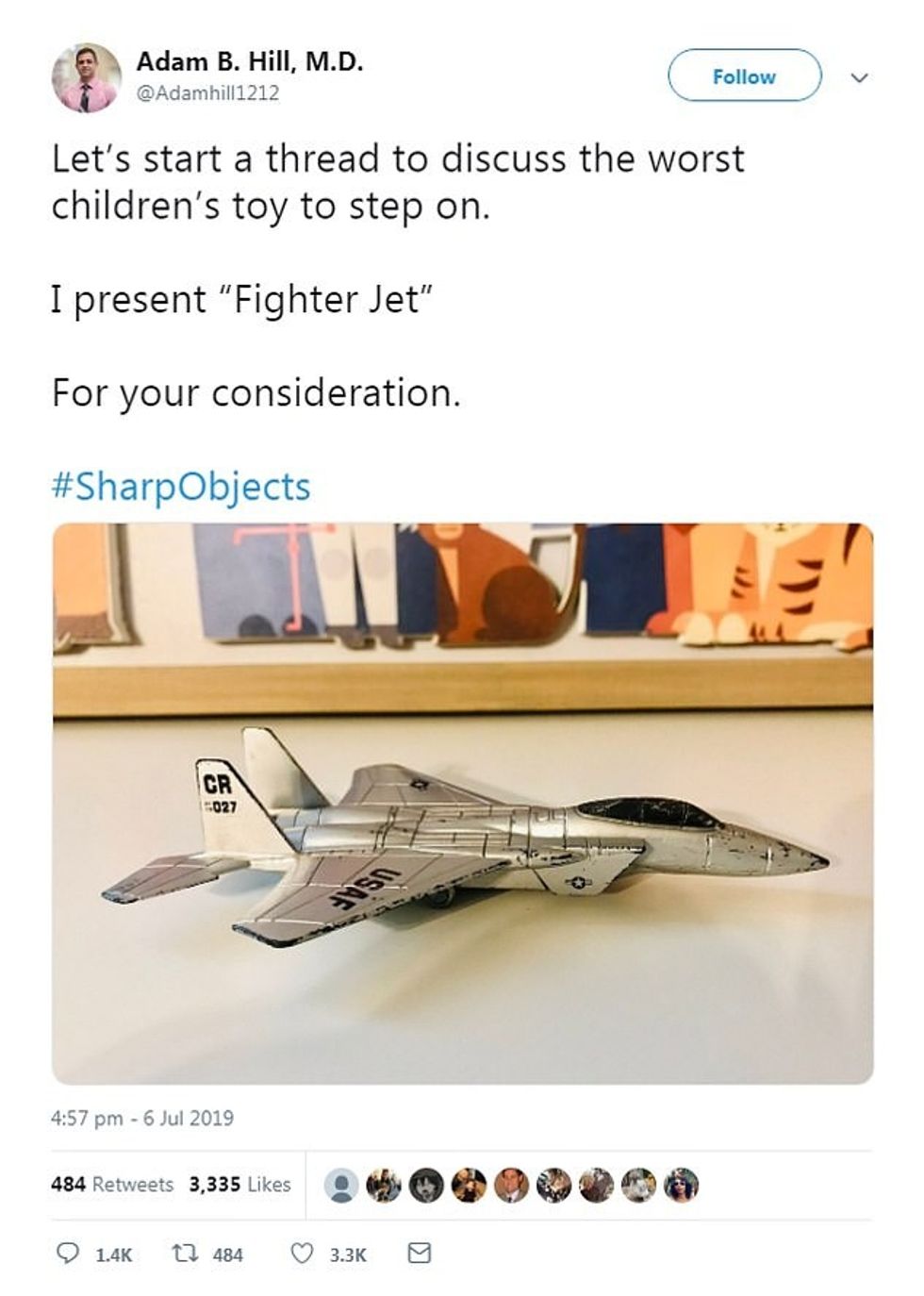The height and width of the screenshot is (1296, 924).
Task: Open the middle (fifth) liker avatar
Action: 511,1186
